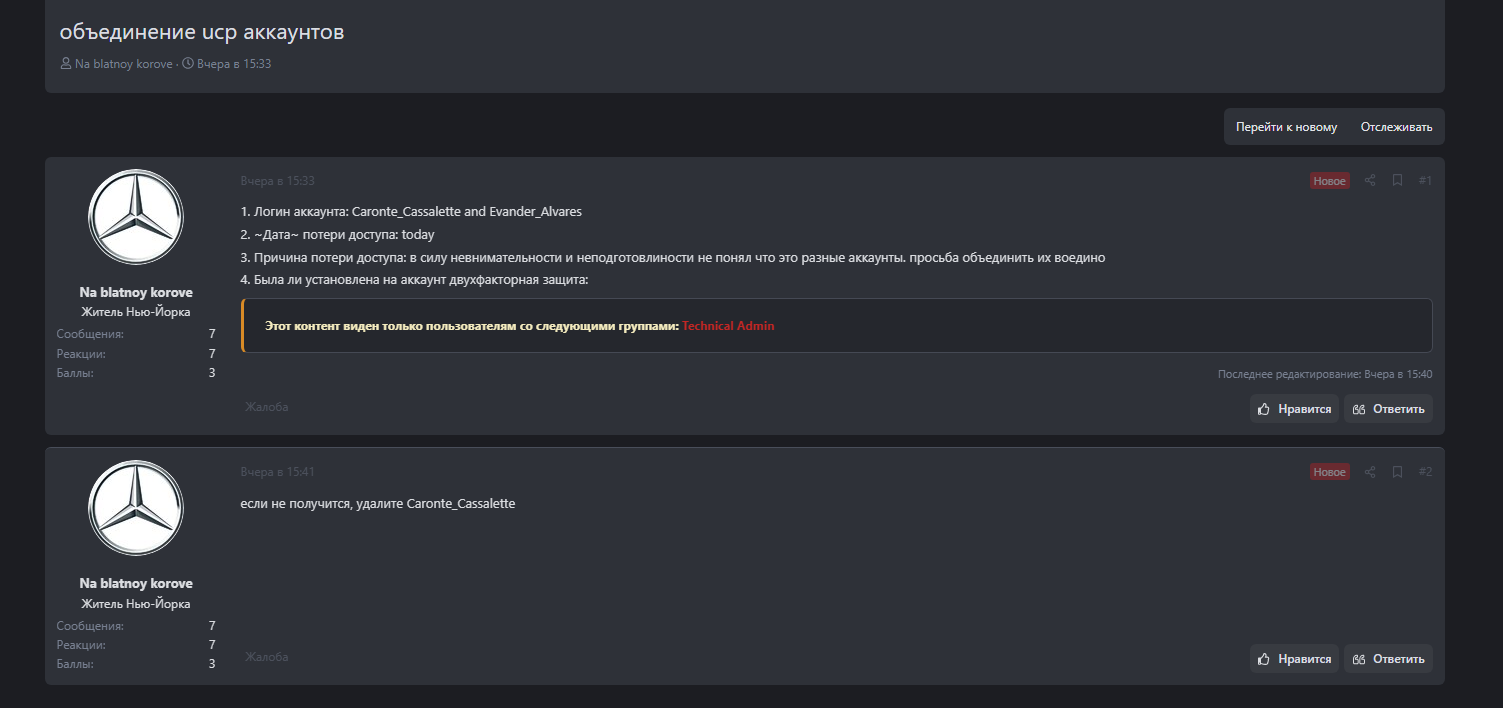Report the second post via Жалоба

tap(267, 657)
